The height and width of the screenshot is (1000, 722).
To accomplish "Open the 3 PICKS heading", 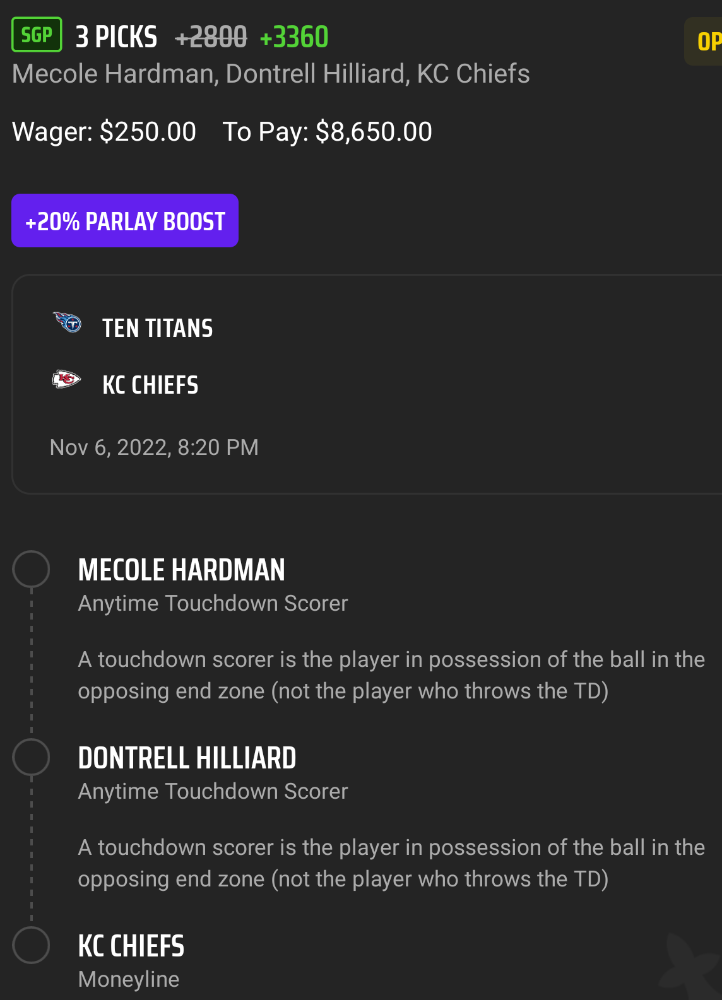I will [x=117, y=37].
